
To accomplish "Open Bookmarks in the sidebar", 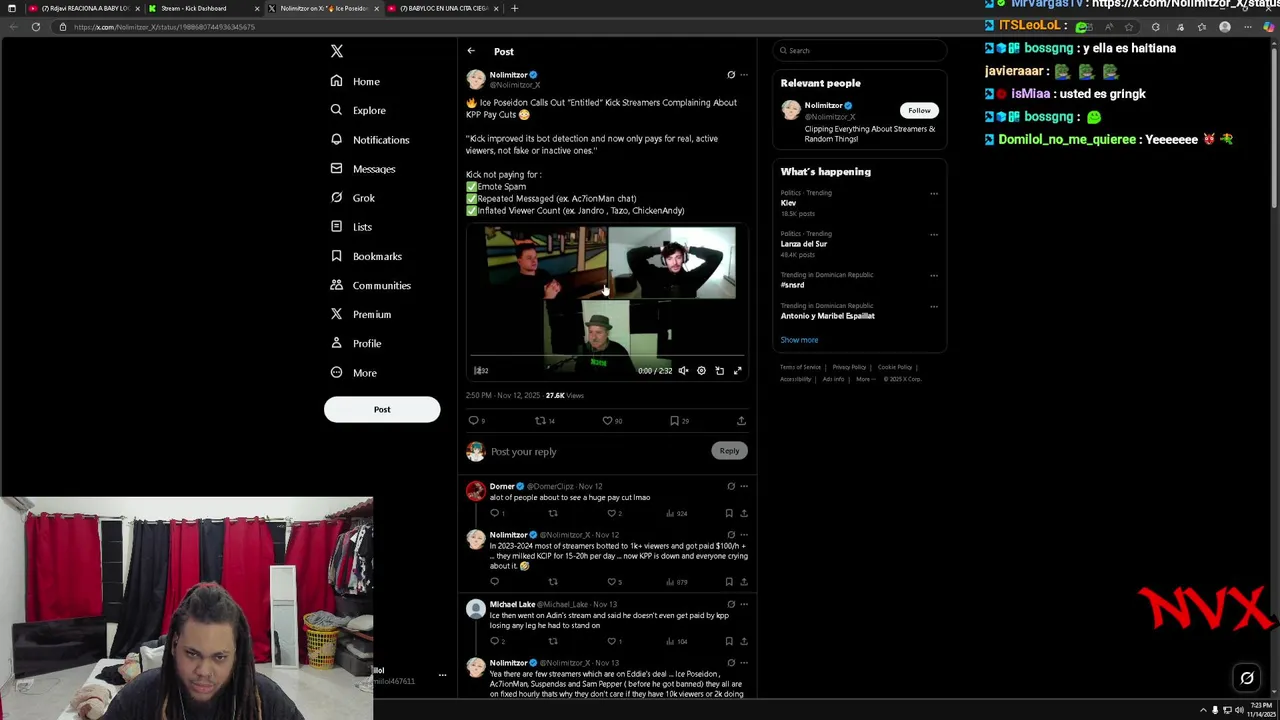I will (x=366, y=256).
